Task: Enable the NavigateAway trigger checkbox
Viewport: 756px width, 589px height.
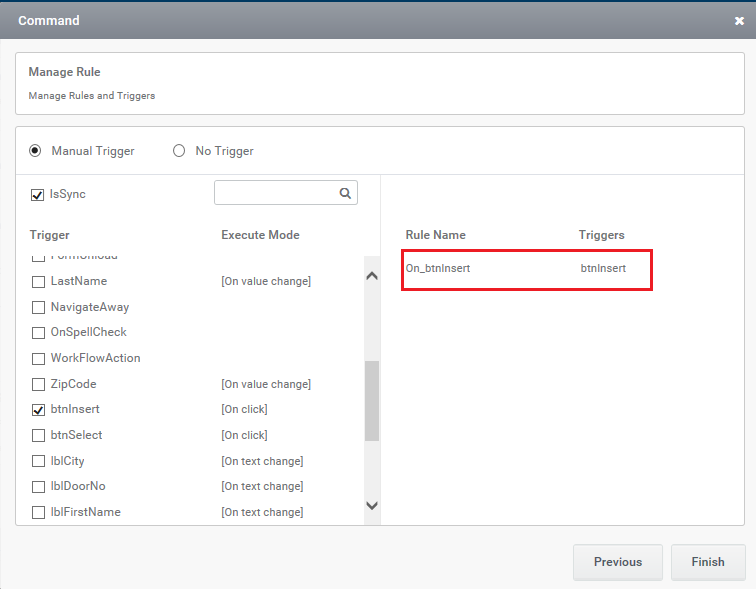Action: 39,308
